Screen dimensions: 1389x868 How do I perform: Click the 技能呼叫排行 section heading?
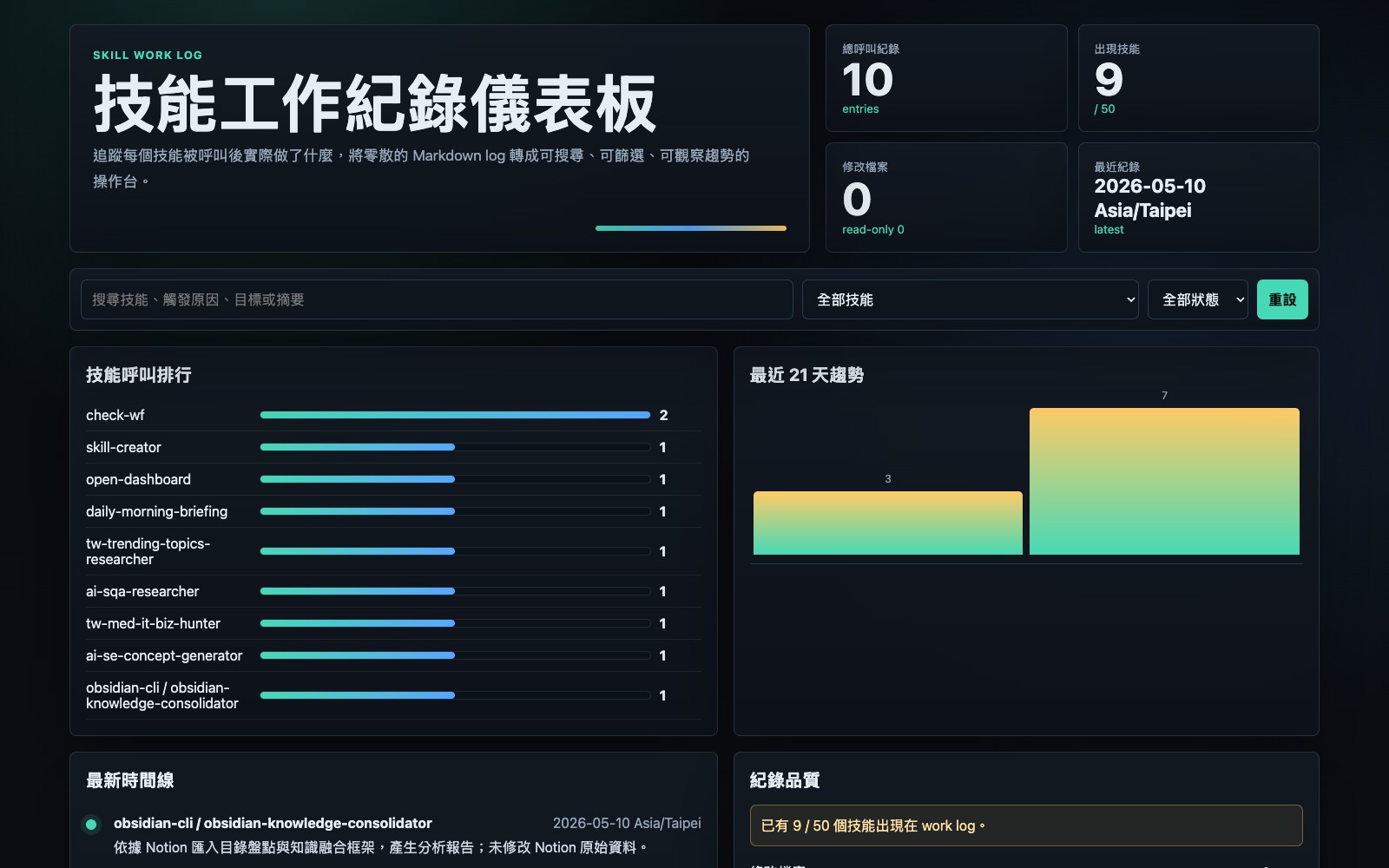[x=139, y=375]
